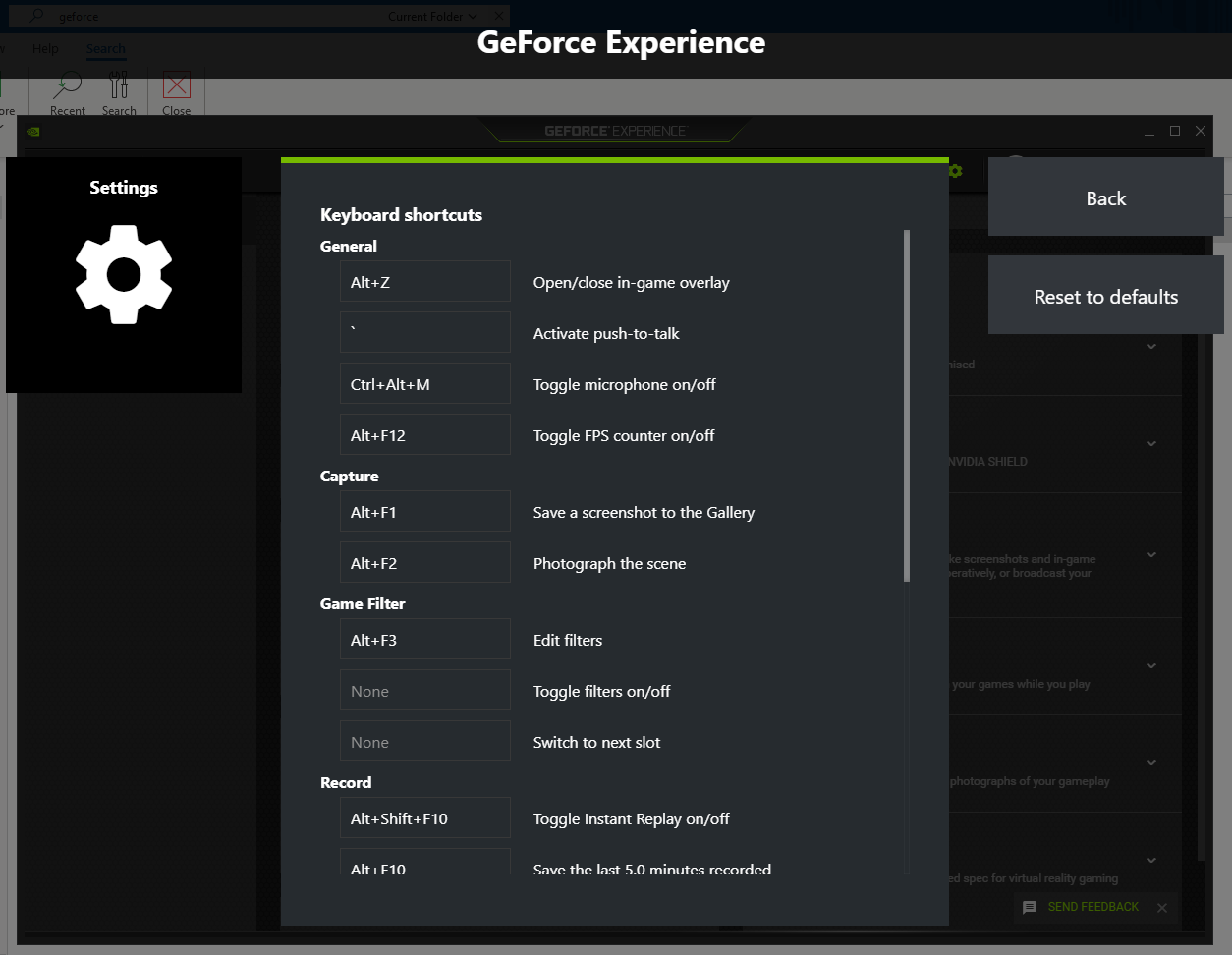Open the Search tools icon in the ribbon
The width and height of the screenshot is (1232, 955).
click(x=119, y=86)
